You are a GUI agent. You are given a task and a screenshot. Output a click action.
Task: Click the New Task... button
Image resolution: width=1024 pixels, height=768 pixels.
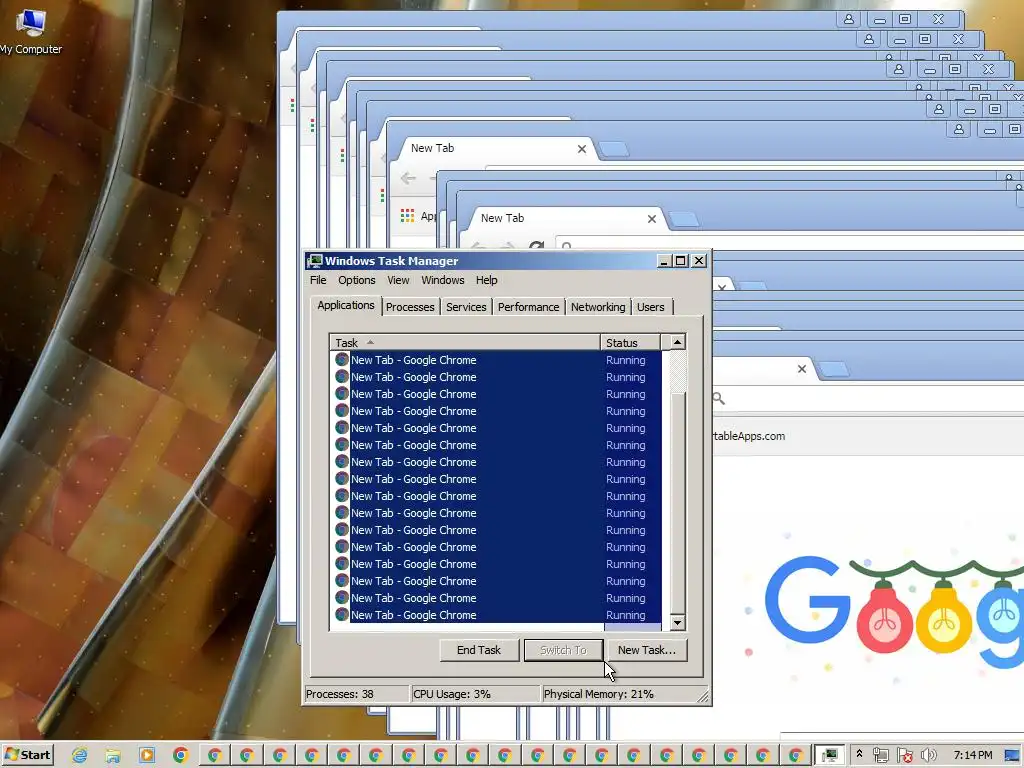tap(647, 650)
